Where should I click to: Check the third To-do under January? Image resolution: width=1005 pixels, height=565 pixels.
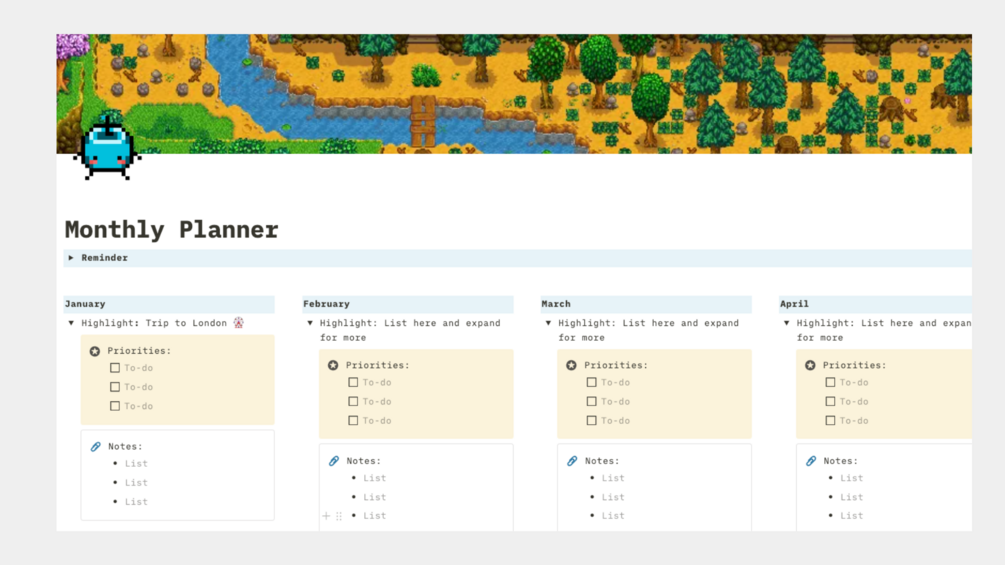click(x=115, y=406)
